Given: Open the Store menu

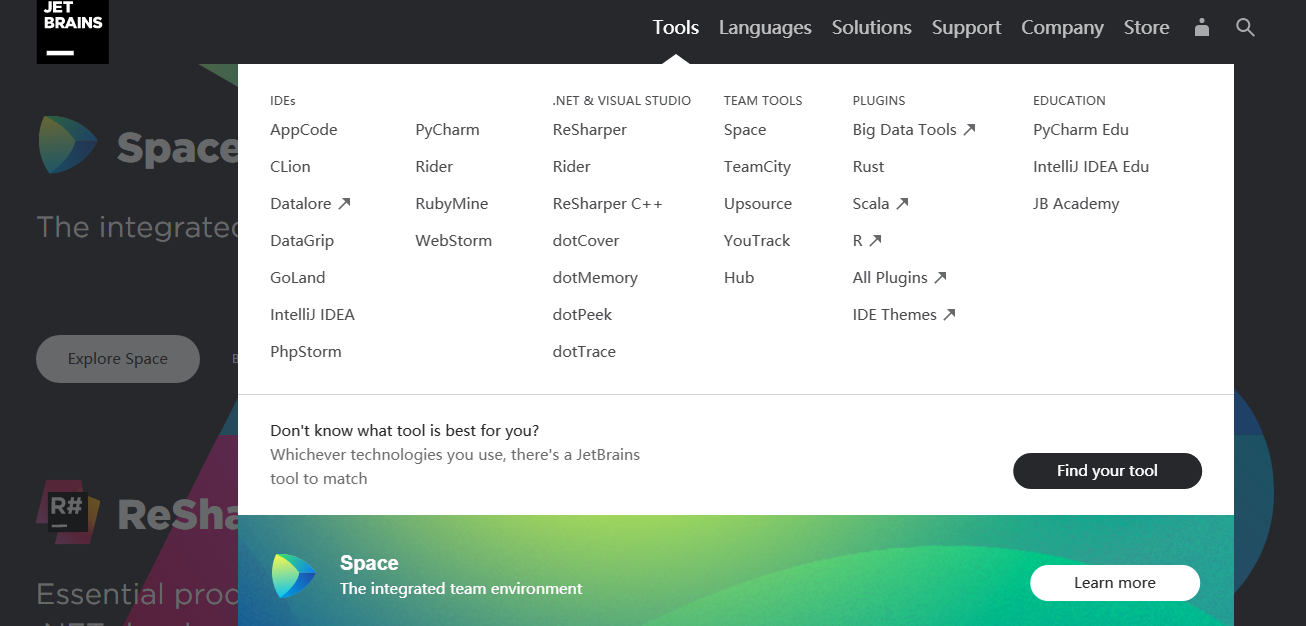Looking at the screenshot, I should (1145, 27).
